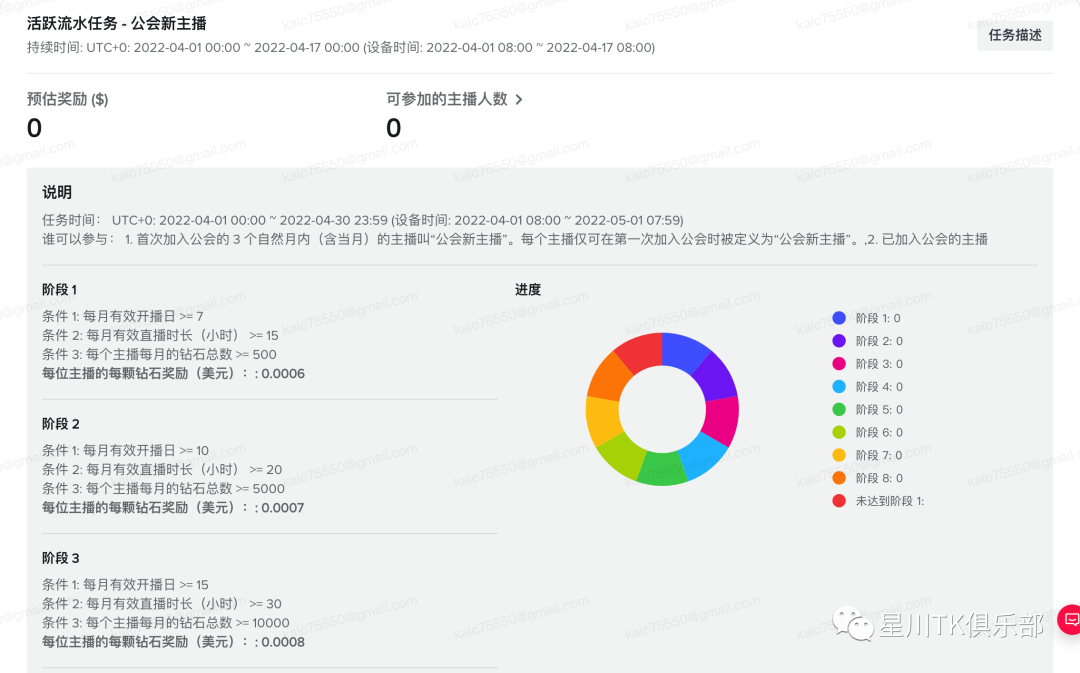Click the blue 阶段 1 legend dot

(x=839, y=317)
